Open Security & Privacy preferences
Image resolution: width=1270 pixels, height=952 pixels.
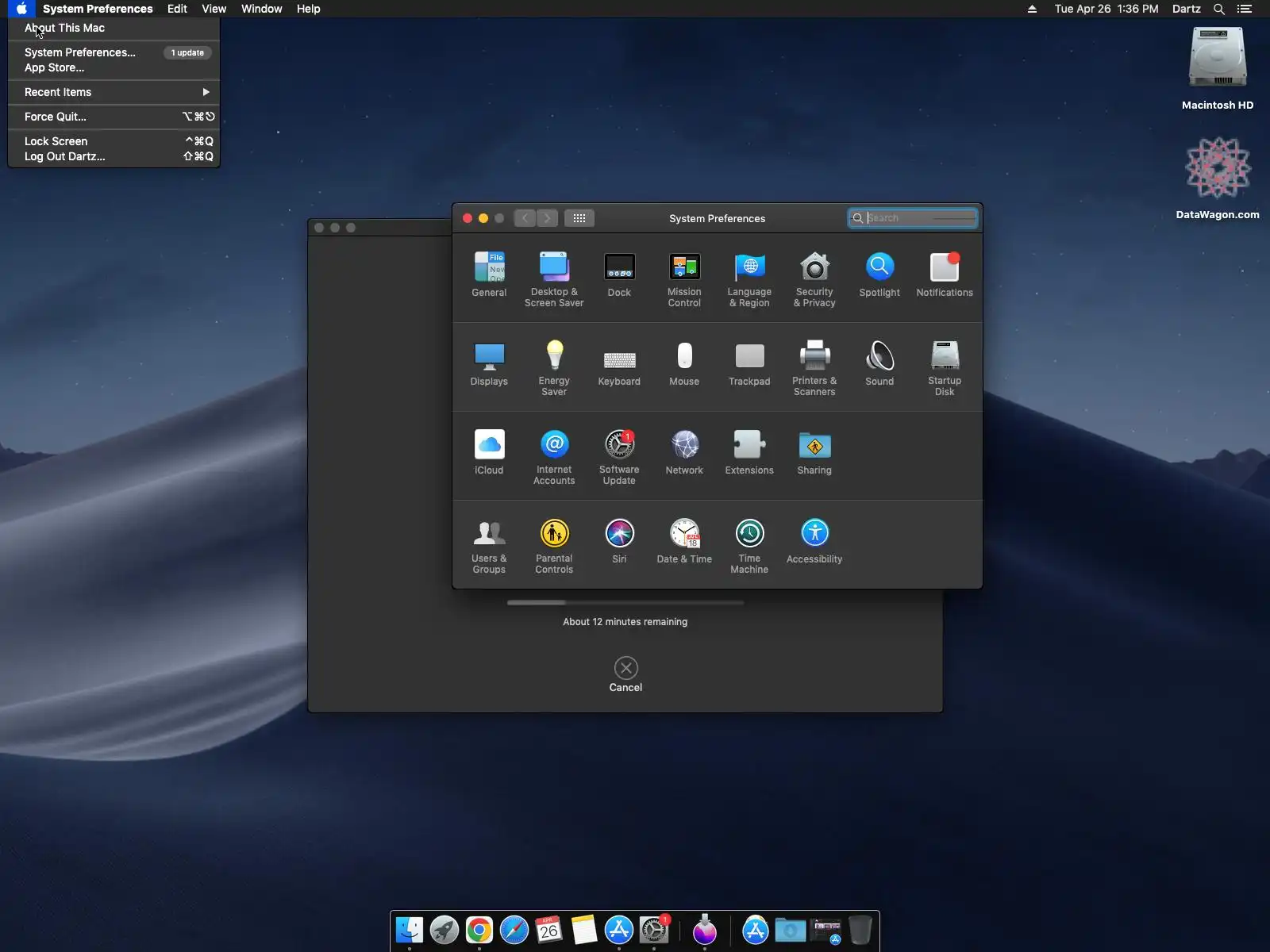click(x=814, y=279)
